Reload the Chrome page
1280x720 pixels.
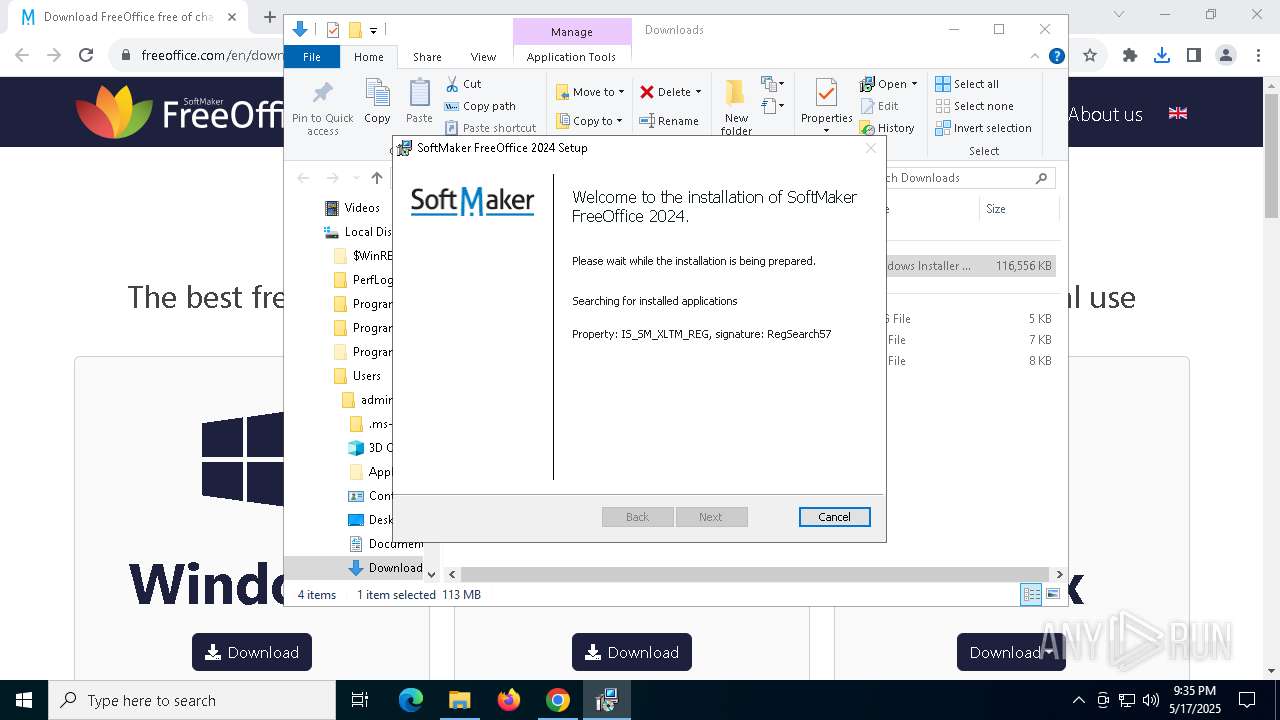86,56
